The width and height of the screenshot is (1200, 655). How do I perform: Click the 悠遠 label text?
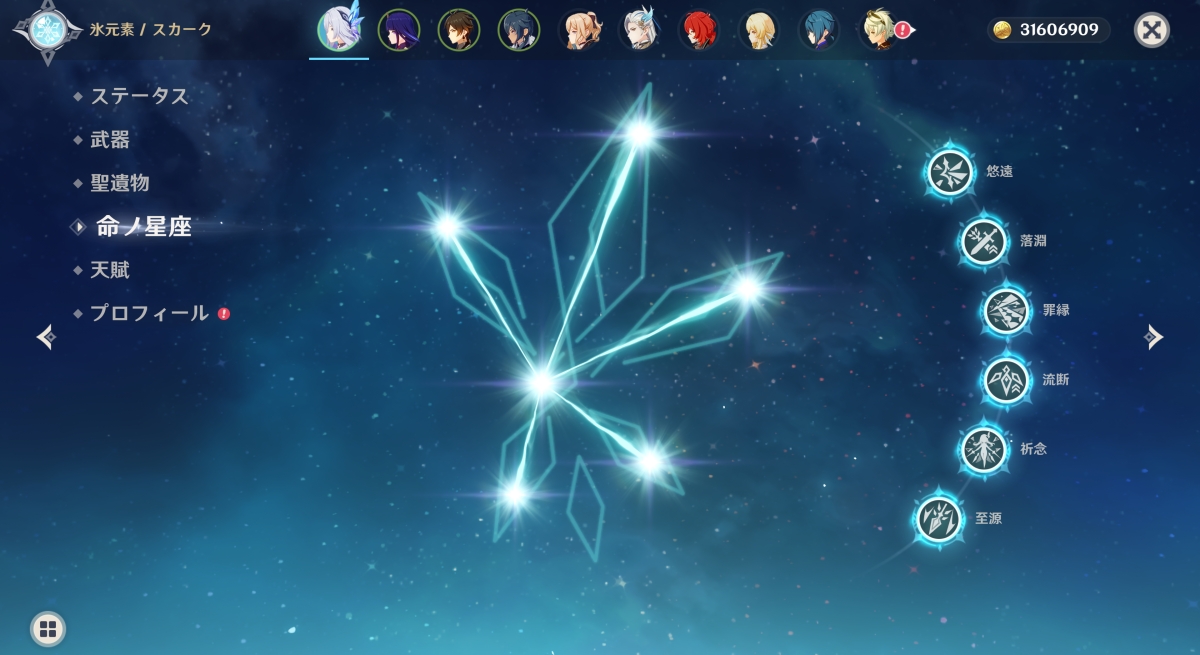pyautogui.click(x=1000, y=172)
